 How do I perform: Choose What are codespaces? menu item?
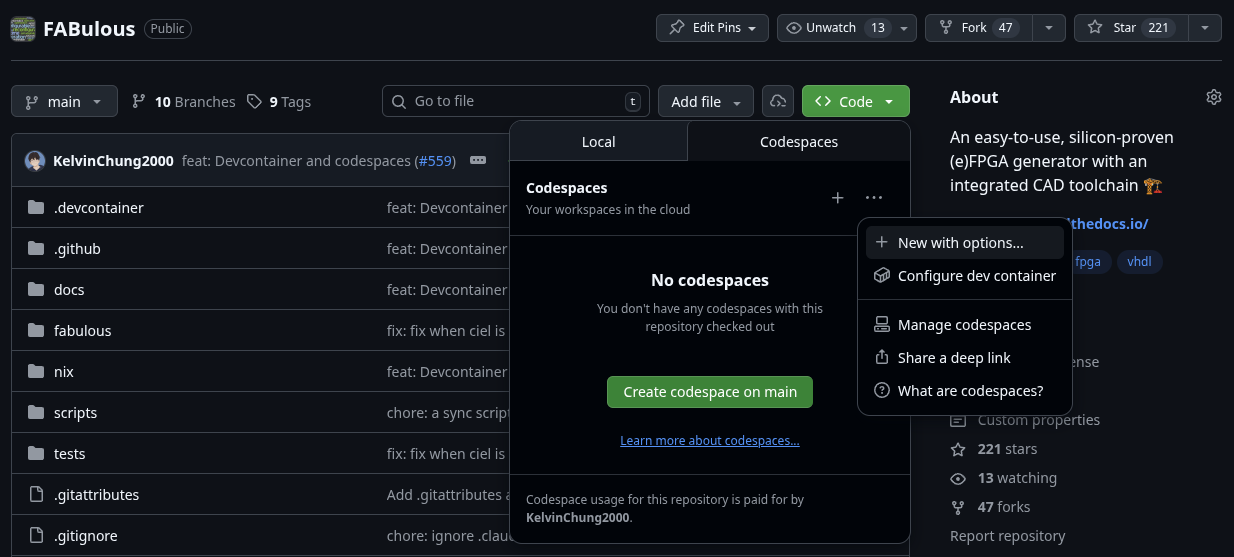click(965, 391)
